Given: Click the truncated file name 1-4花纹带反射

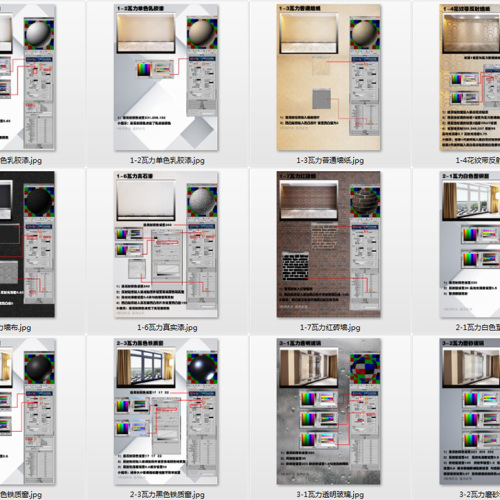Looking at the screenshot, I should [x=478, y=161].
